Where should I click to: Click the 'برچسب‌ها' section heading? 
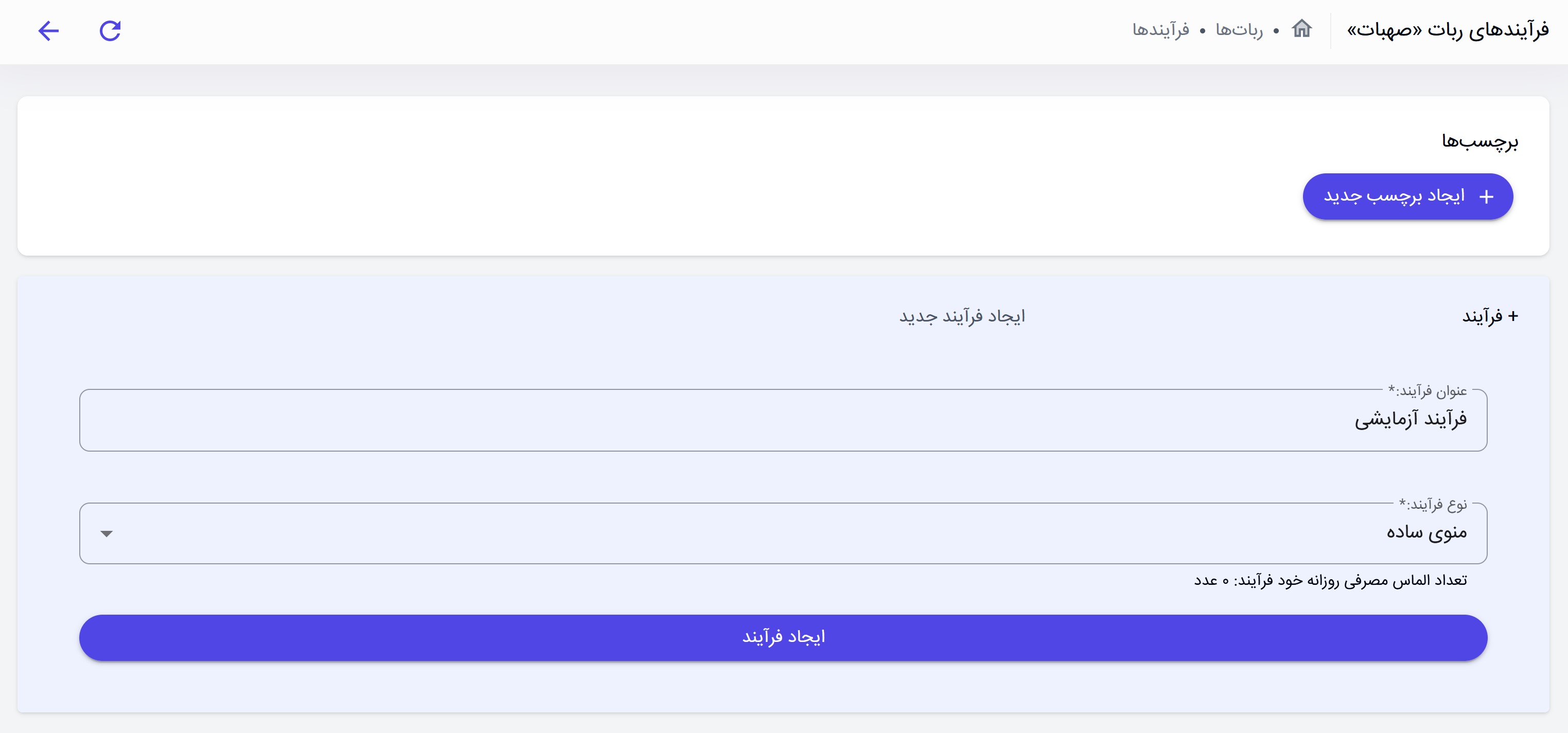[x=1479, y=141]
